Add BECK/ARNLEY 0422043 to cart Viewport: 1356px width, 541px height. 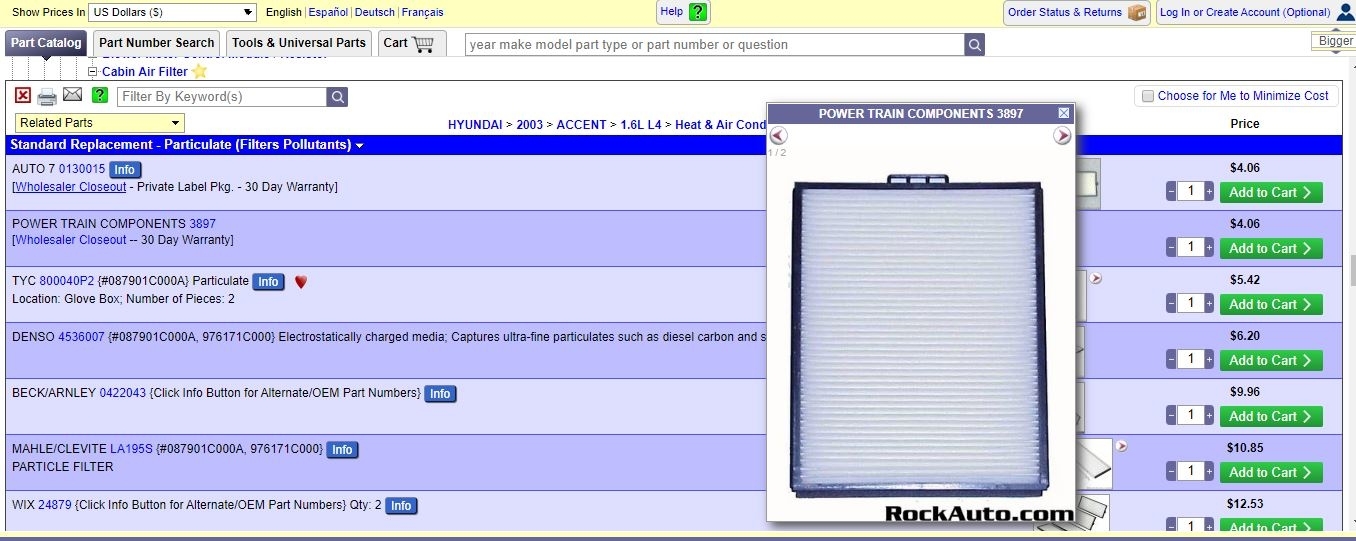(1270, 416)
